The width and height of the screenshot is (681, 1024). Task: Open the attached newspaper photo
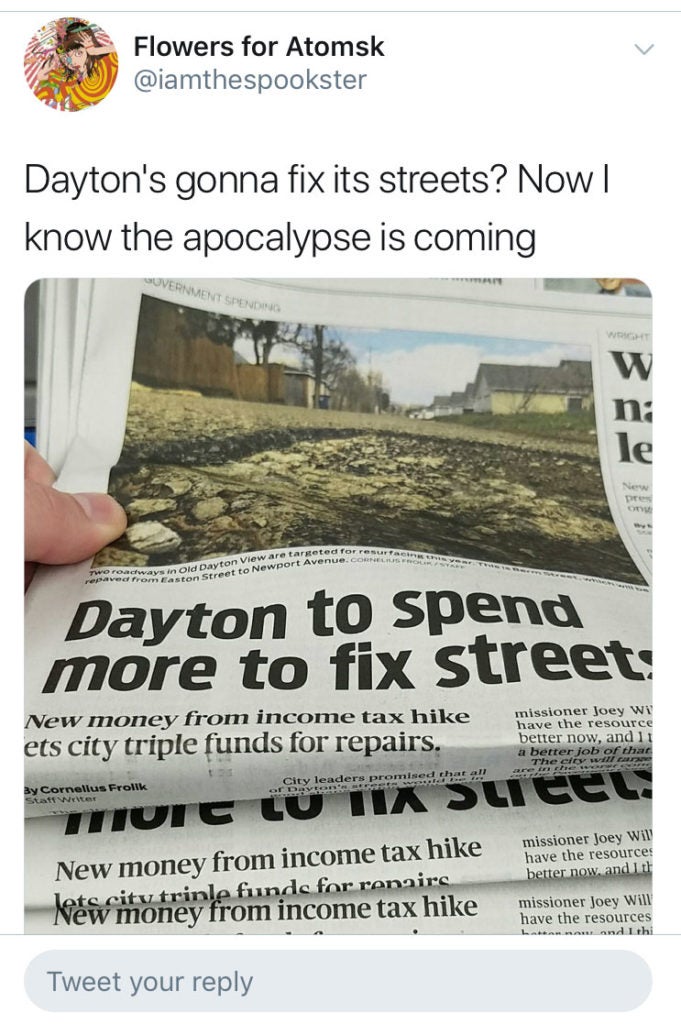point(338,605)
